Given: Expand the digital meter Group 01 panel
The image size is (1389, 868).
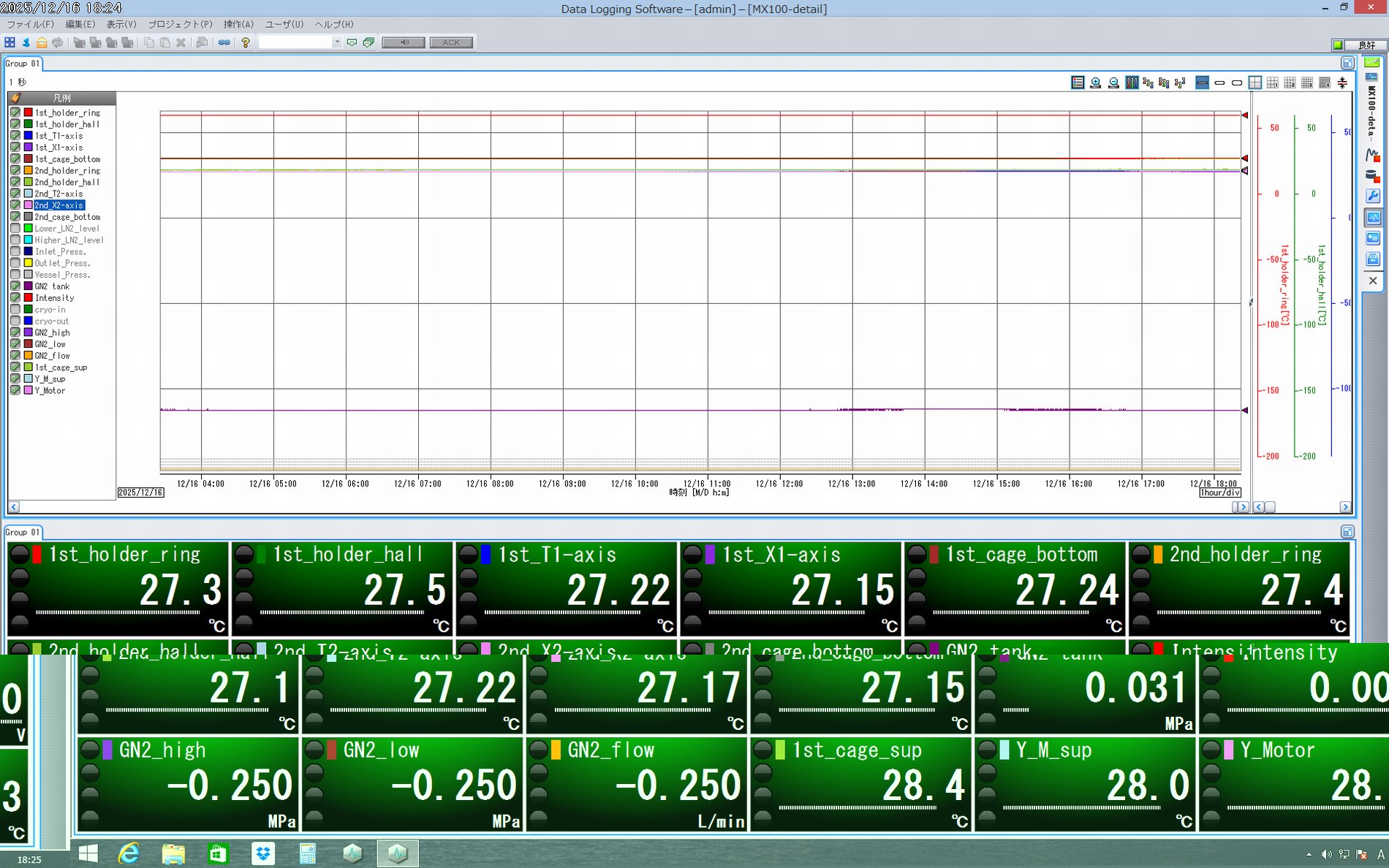Looking at the screenshot, I should point(1347,532).
